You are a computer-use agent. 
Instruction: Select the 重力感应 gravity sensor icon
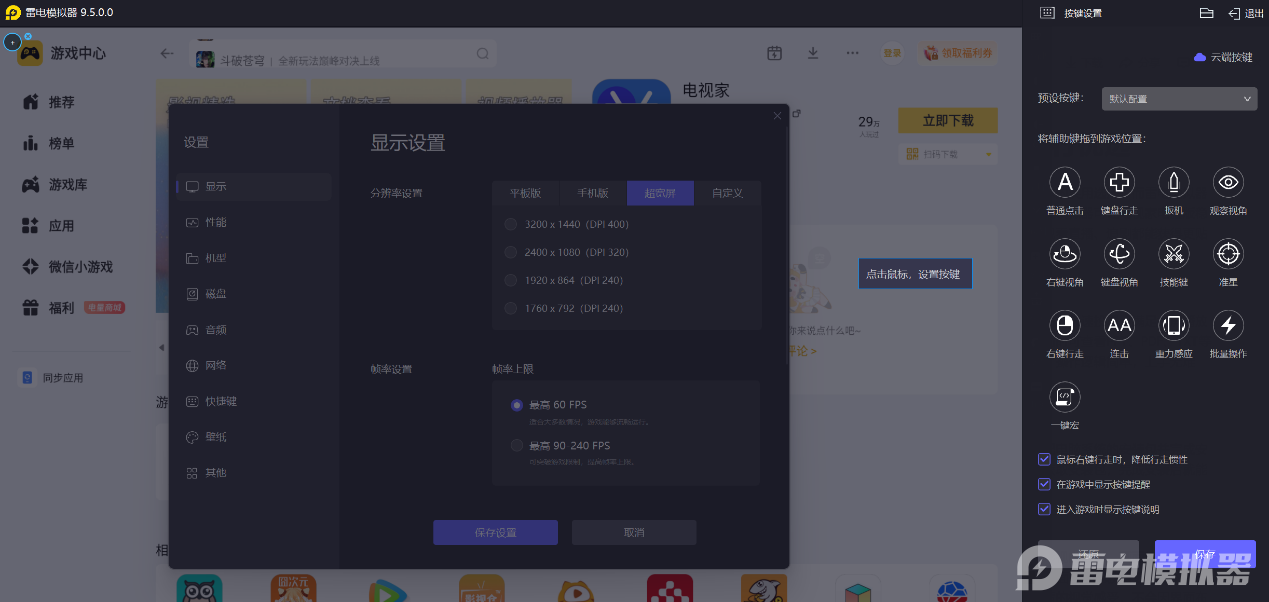tap(1173, 325)
